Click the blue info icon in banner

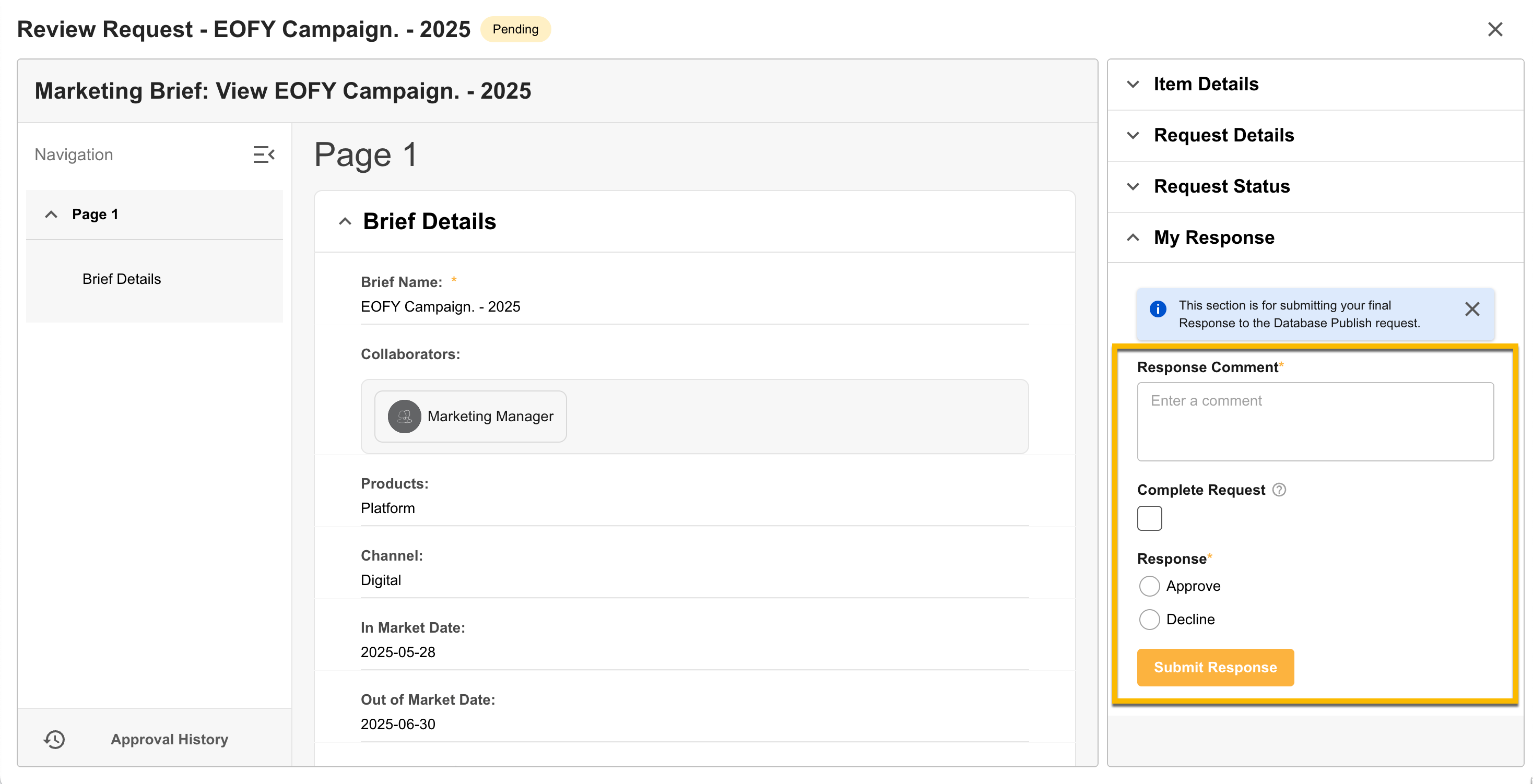pyautogui.click(x=1158, y=308)
